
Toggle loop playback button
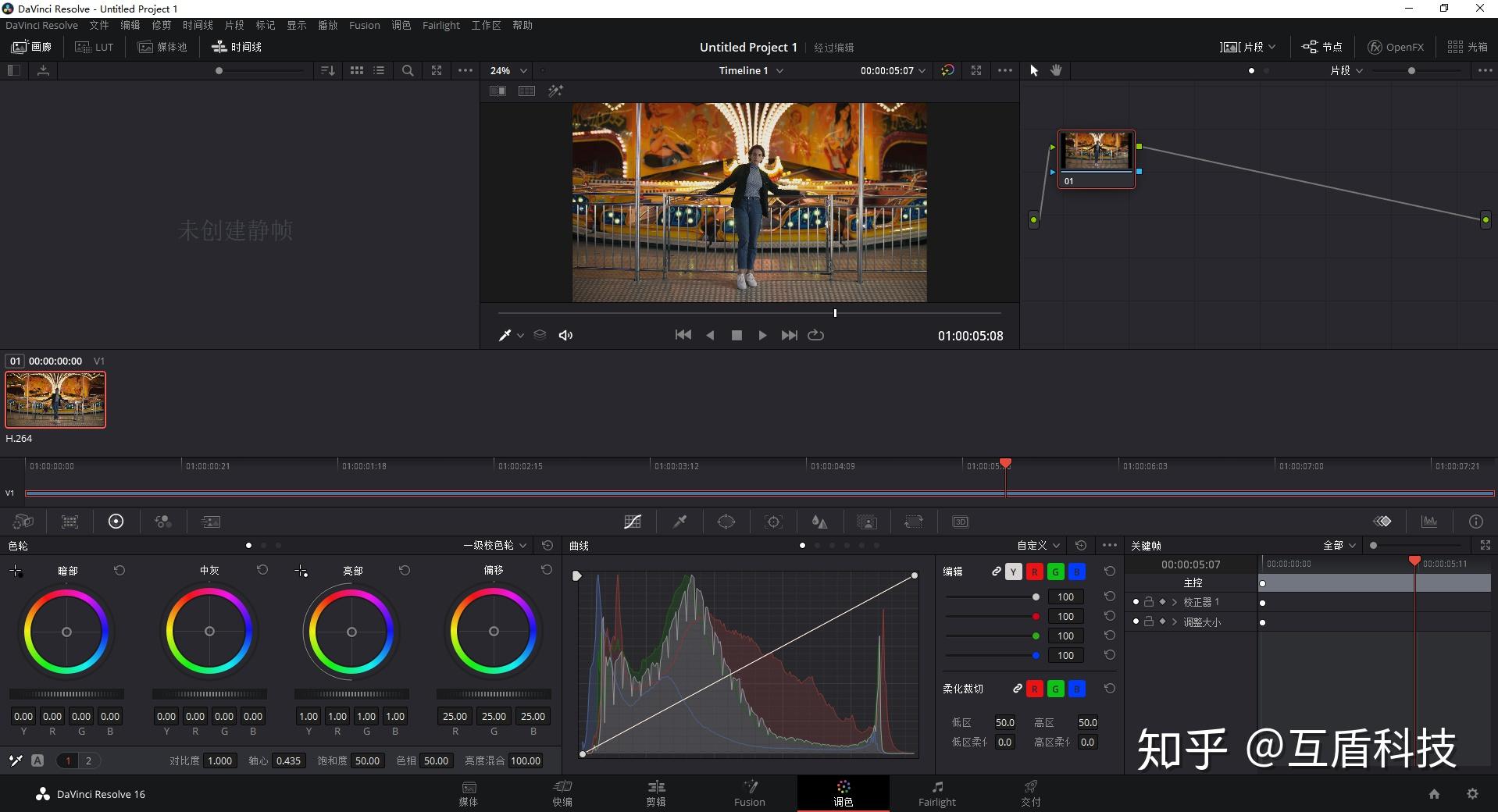pos(815,335)
